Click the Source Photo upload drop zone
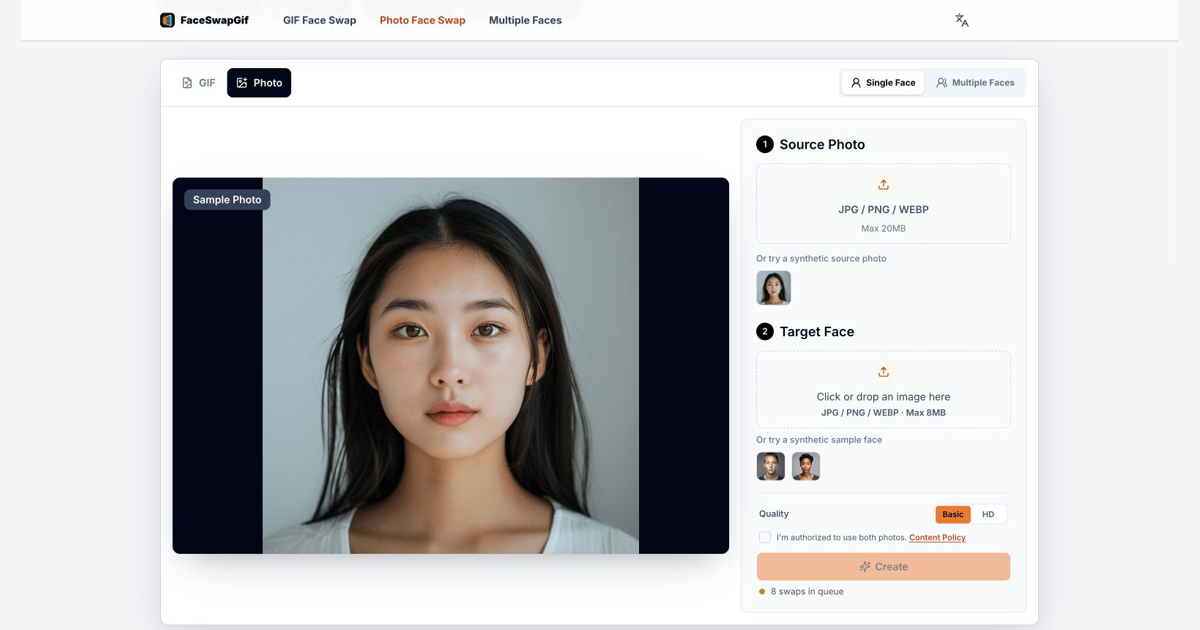Image resolution: width=1200 pixels, height=630 pixels. pos(883,204)
